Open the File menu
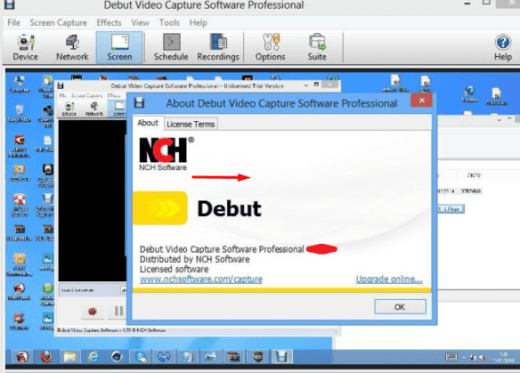Image resolution: width=520 pixels, height=373 pixels. pyautogui.click(x=14, y=23)
